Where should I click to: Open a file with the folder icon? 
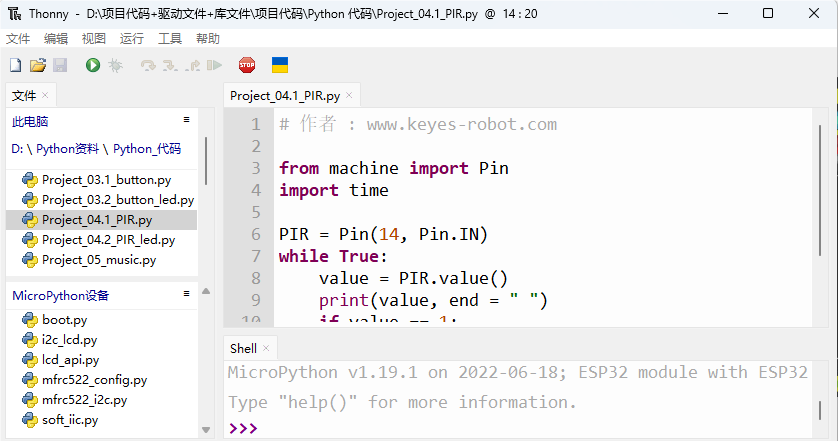37,65
